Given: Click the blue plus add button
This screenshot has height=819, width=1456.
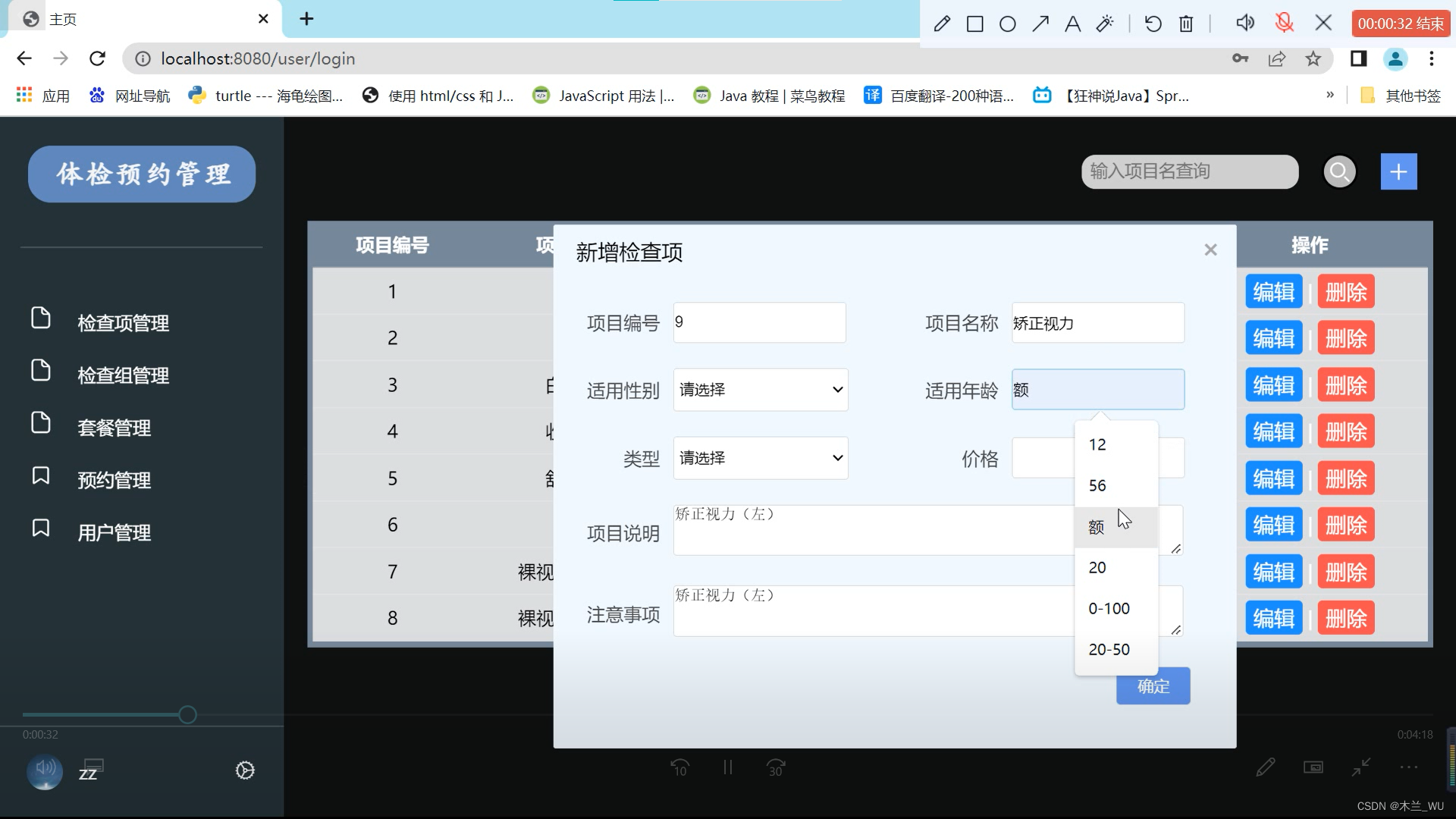Looking at the screenshot, I should pyautogui.click(x=1398, y=171).
